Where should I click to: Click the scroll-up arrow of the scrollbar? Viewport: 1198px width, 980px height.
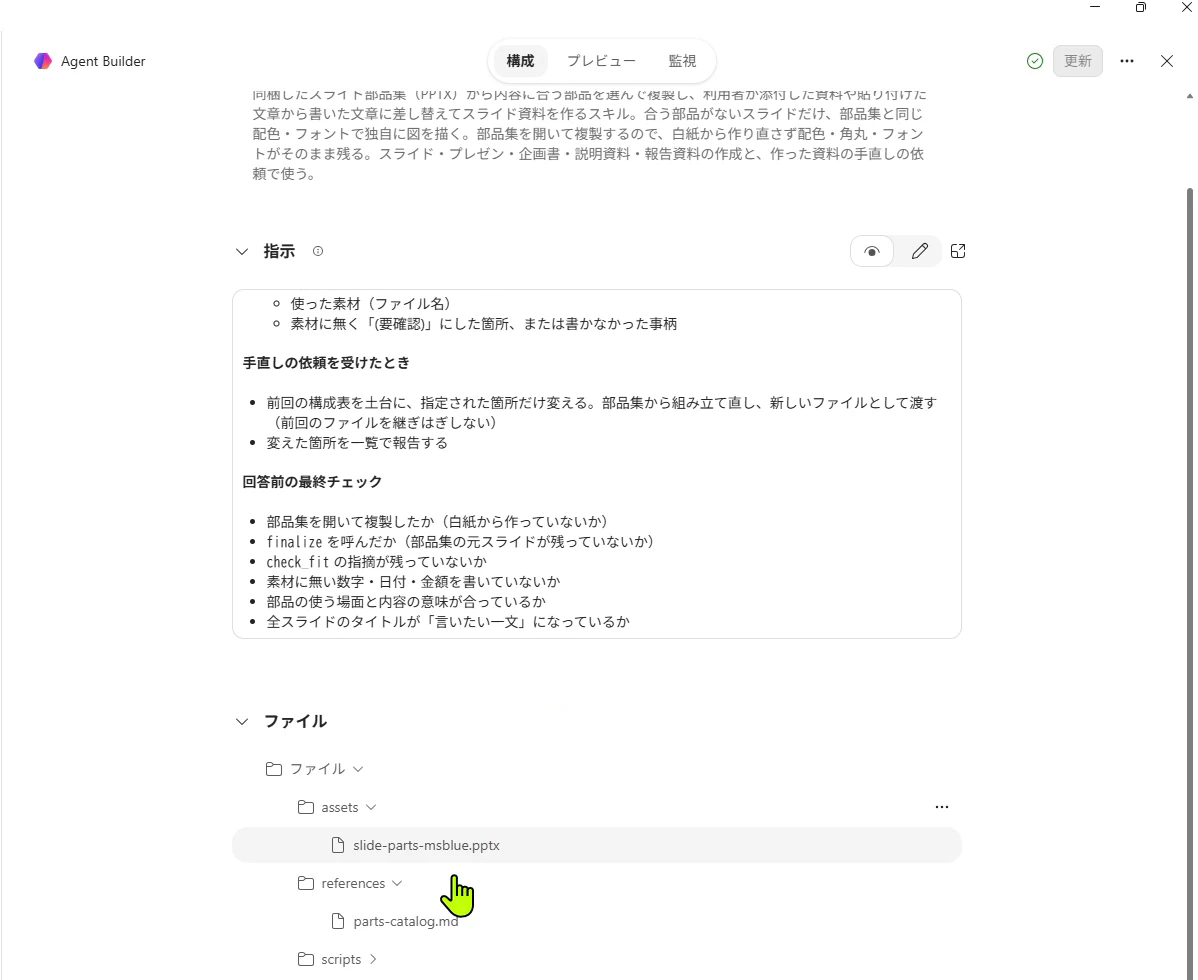pyautogui.click(x=1189, y=96)
